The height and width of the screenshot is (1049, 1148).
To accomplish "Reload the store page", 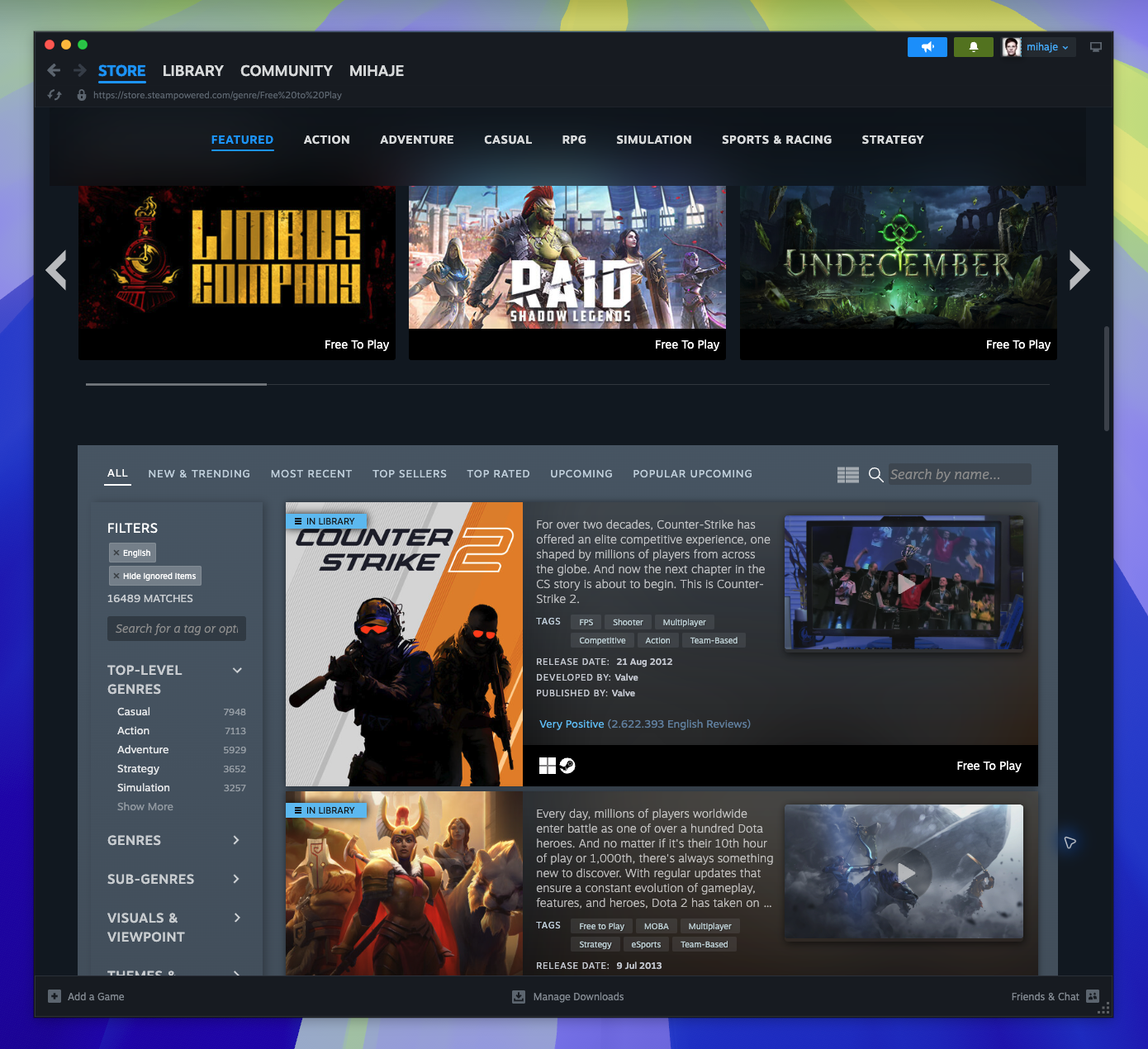I will coord(55,95).
